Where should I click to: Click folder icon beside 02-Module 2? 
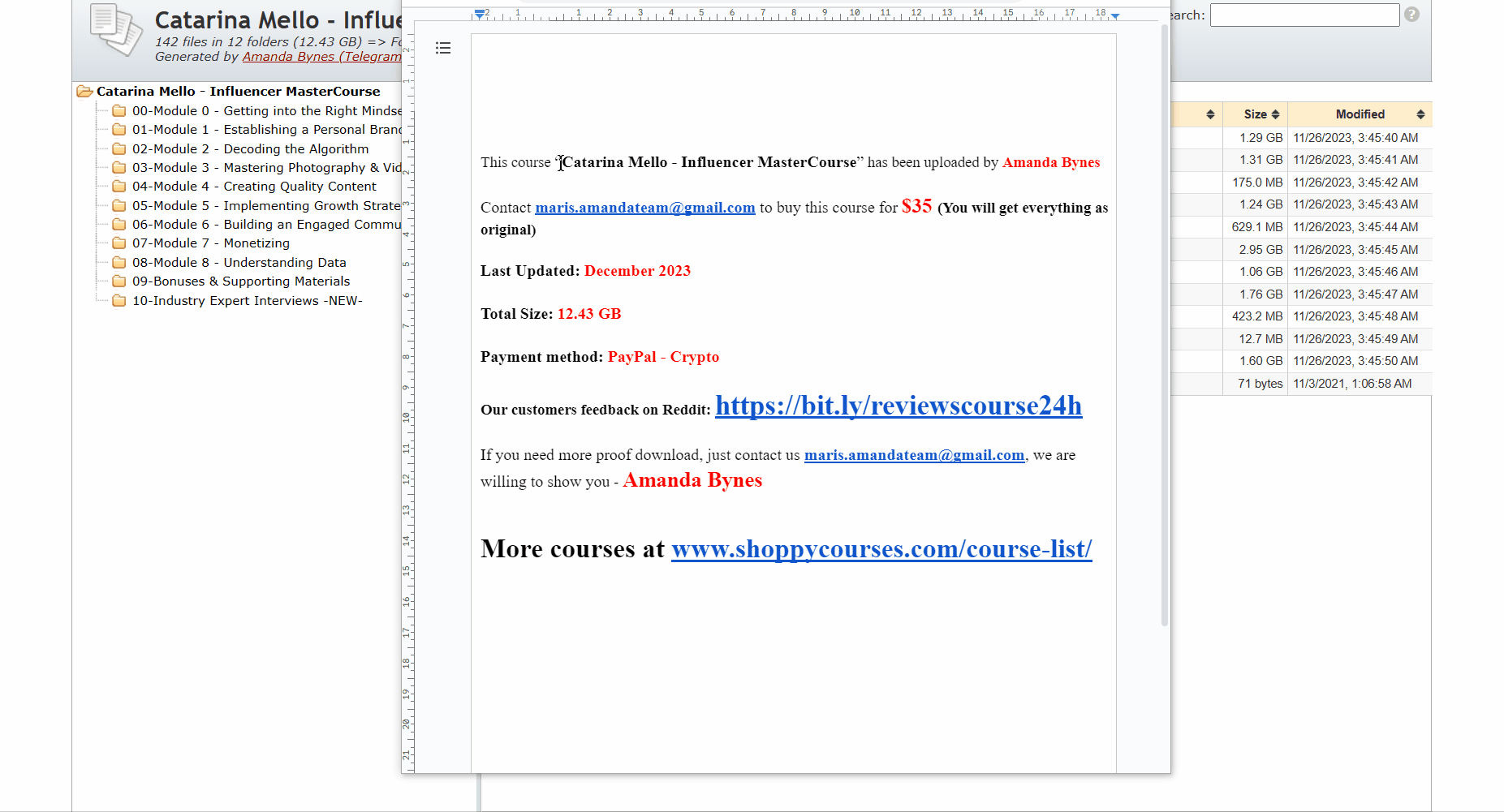[x=119, y=149]
